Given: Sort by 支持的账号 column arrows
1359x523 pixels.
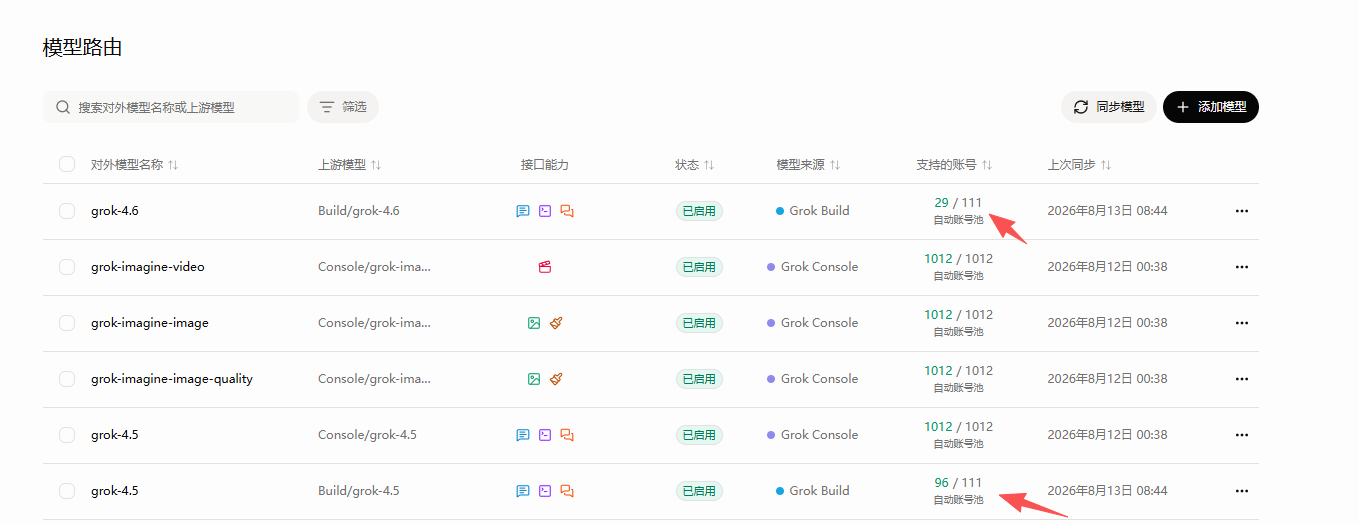Looking at the screenshot, I should [x=986, y=165].
